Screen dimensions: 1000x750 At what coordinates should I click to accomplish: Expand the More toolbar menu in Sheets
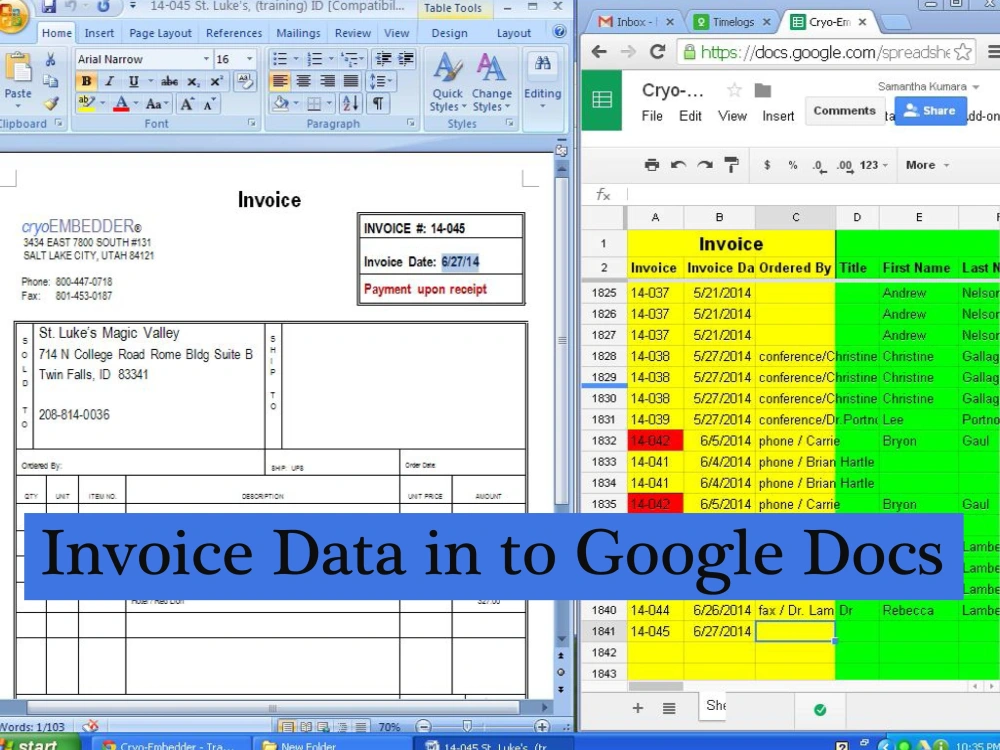pyautogui.click(x=927, y=165)
